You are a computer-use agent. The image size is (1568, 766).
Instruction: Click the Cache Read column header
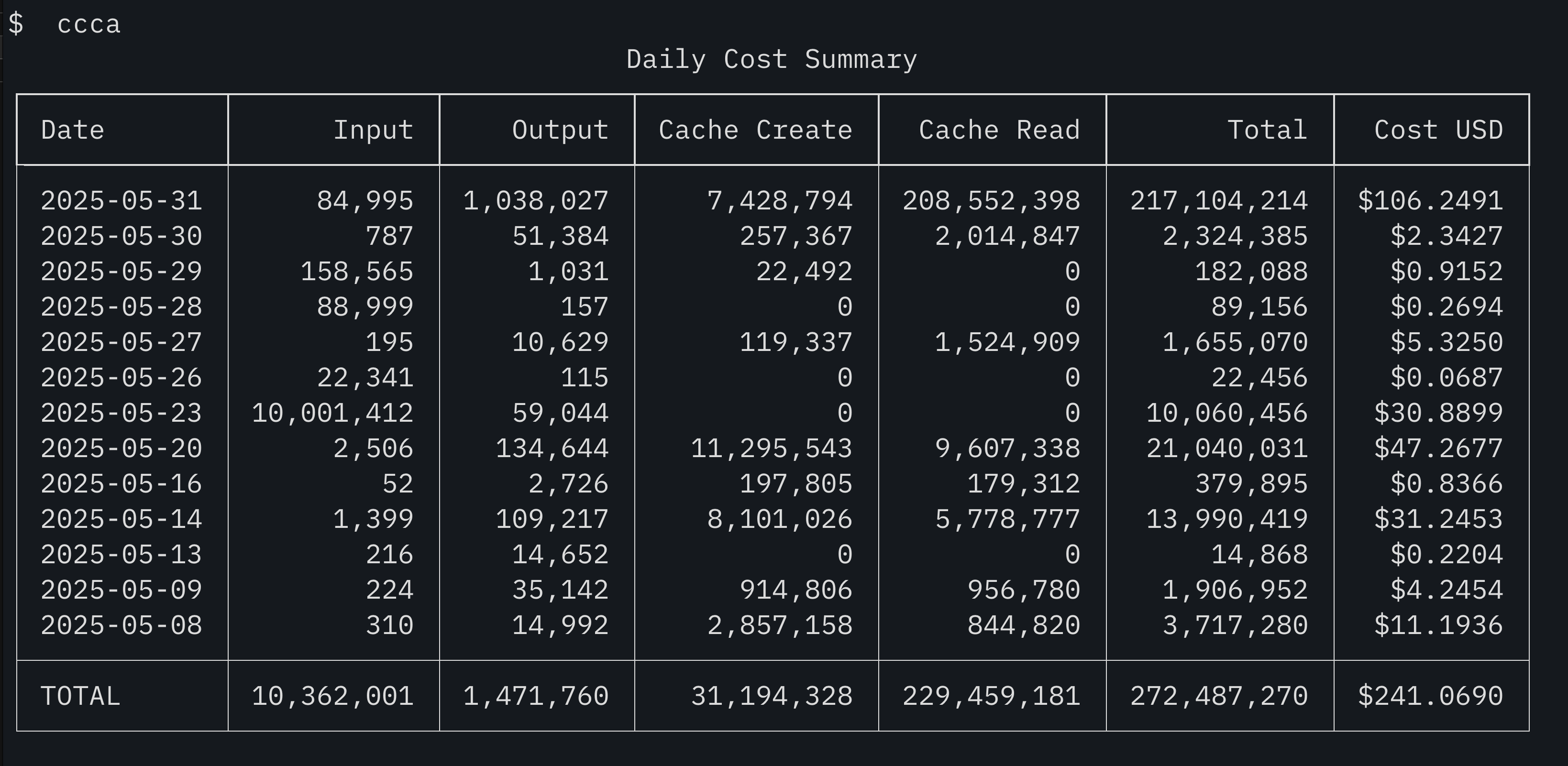tap(999, 130)
